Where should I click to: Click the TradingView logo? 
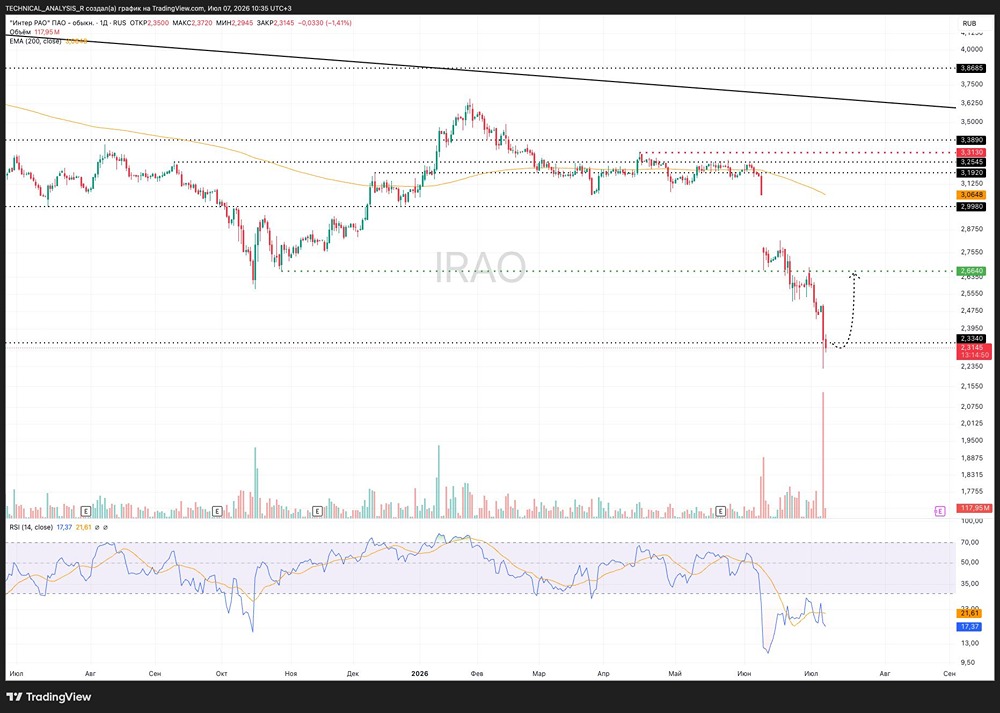click(48, 697)
